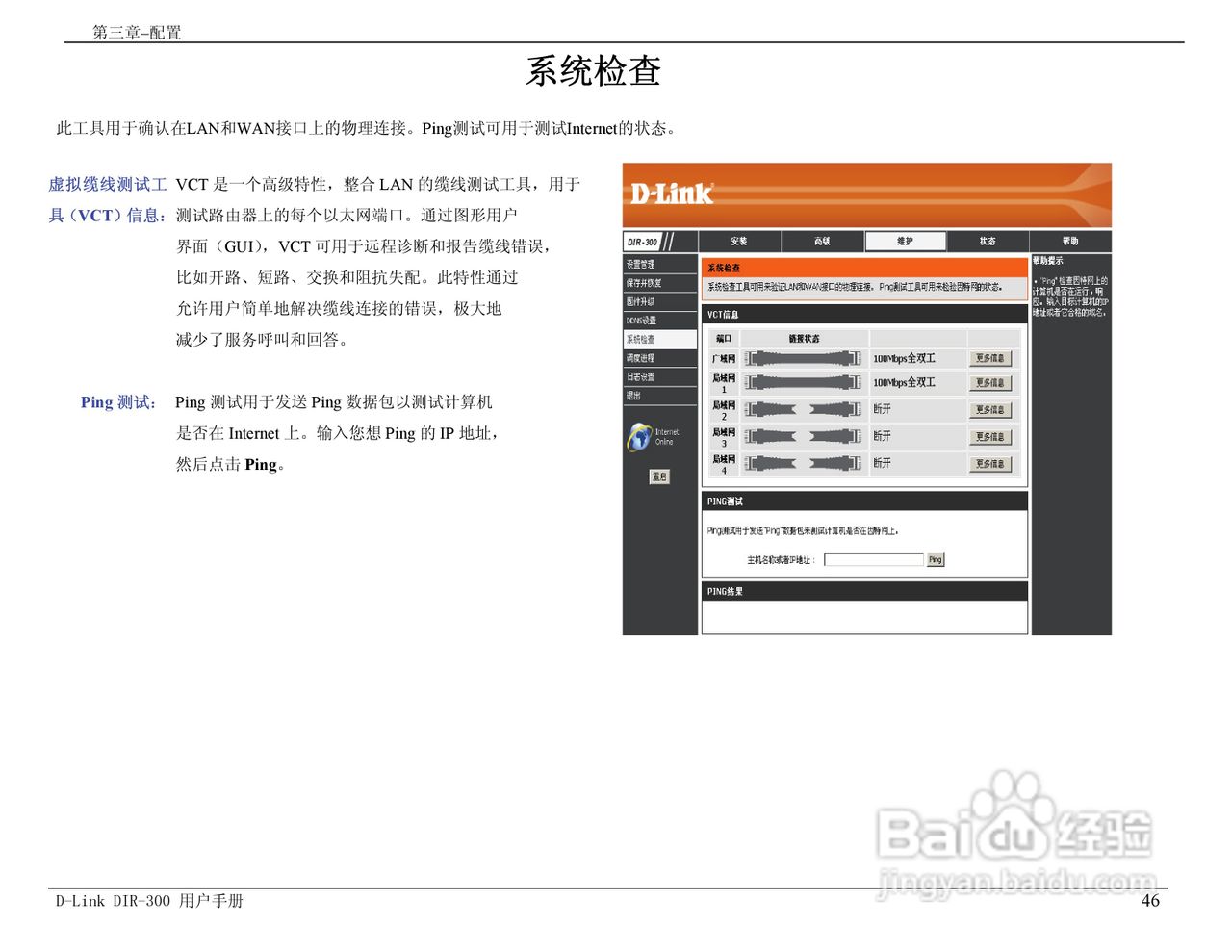Click the 广域网 cable link status graphic
The height and width of the screenshot is (952, 1232).
[803, 358]
